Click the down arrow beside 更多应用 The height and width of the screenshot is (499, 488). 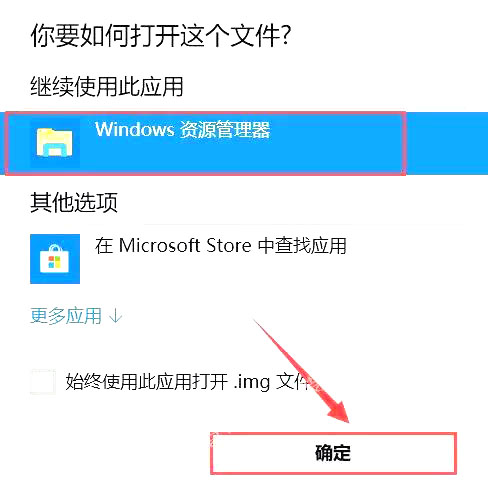[116, 316]
